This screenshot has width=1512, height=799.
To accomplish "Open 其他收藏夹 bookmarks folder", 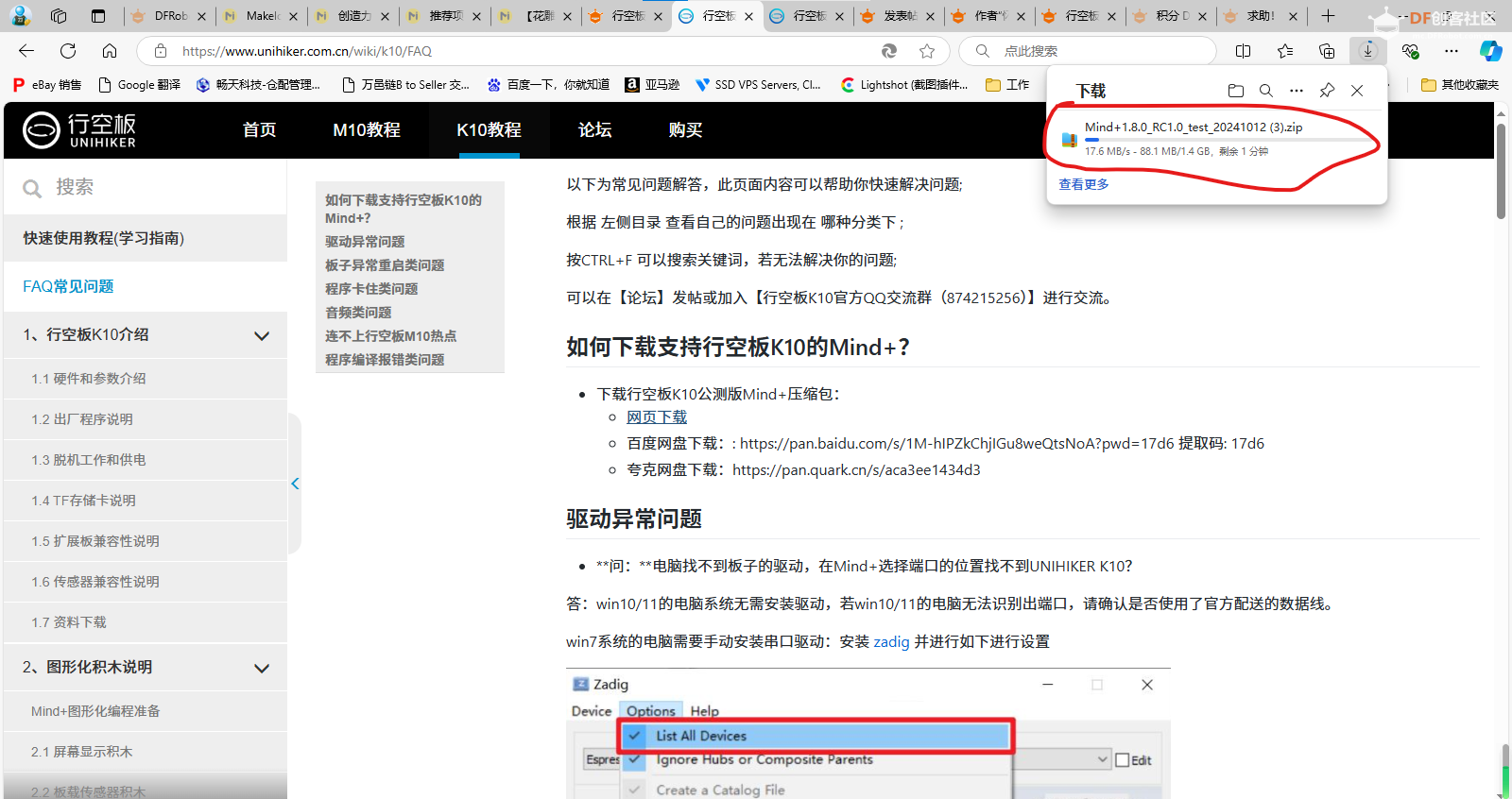I will coord(1460,85).
